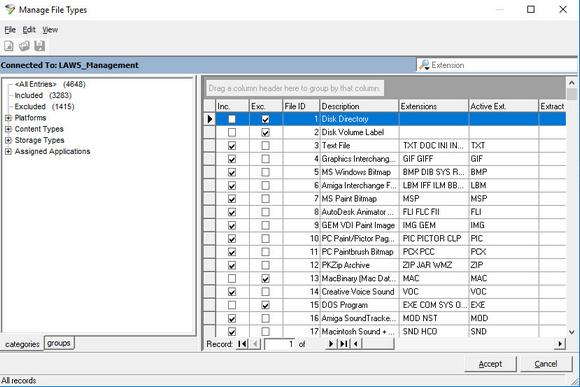
Task: Open the View menu
Action: point(50,30)
